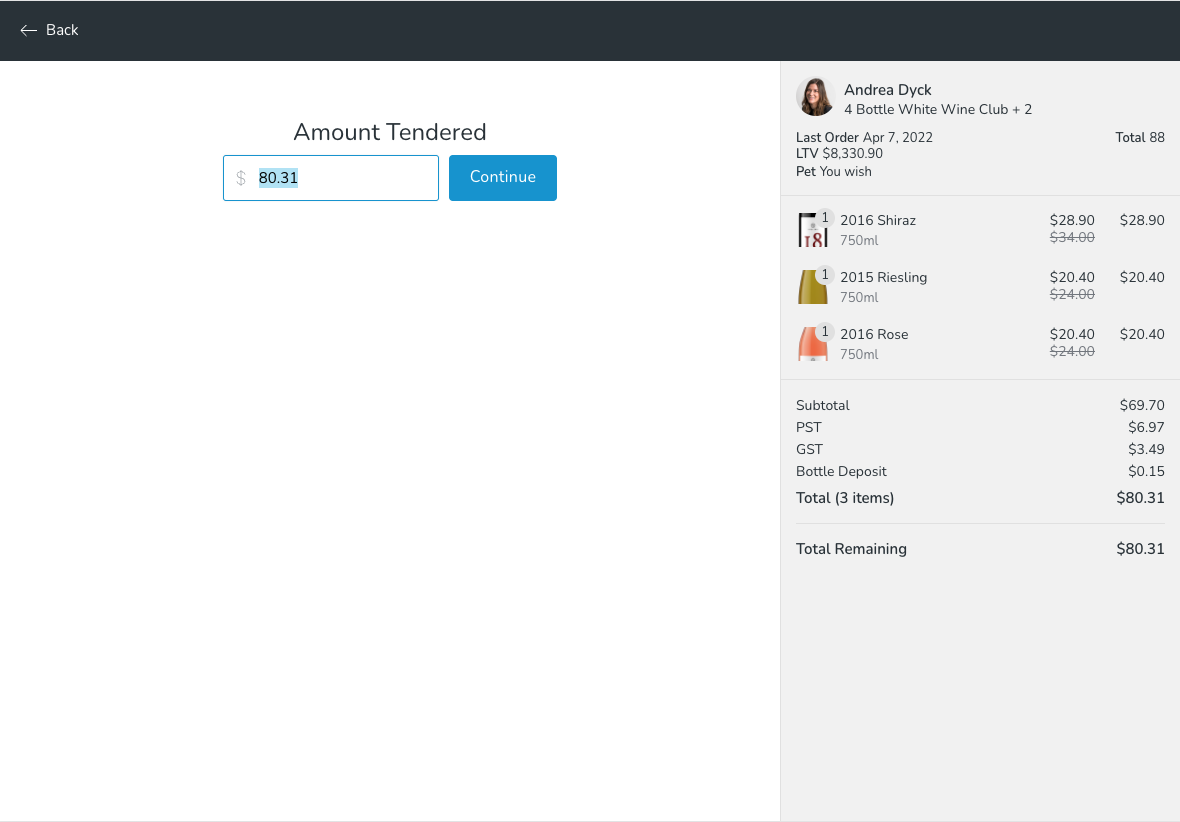Click the Total (3 items) row label

(845, 498)
